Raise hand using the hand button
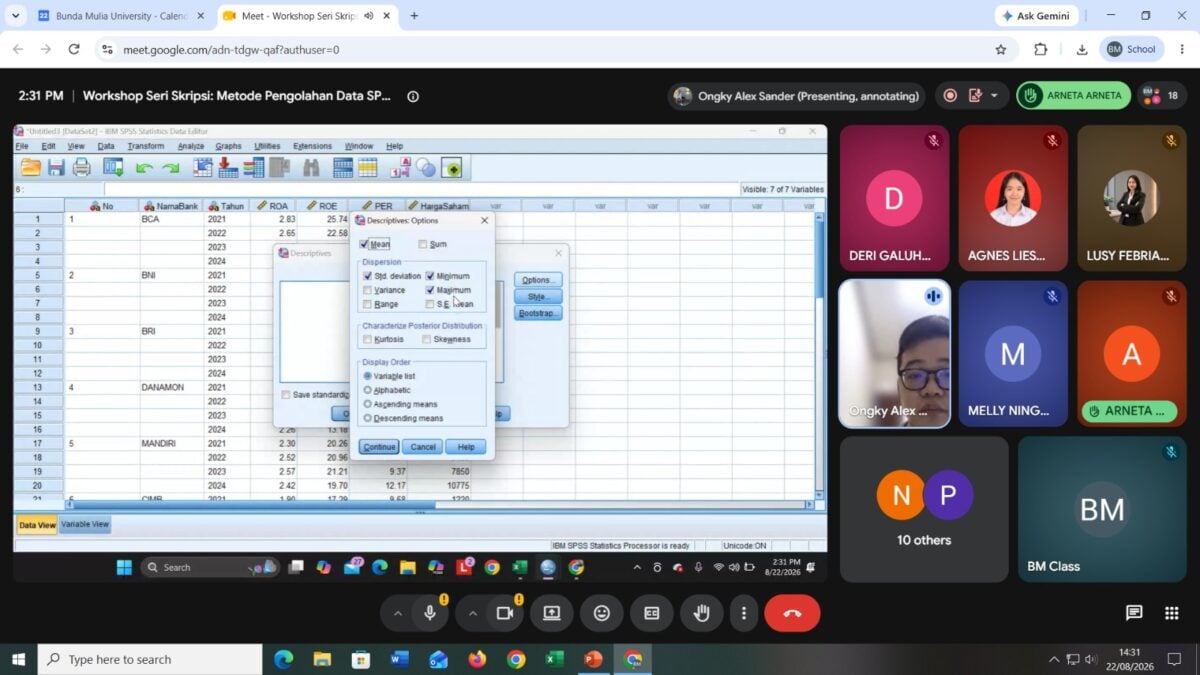The width and height of the screenshot is (1200, 675). (x=702, y=613)
